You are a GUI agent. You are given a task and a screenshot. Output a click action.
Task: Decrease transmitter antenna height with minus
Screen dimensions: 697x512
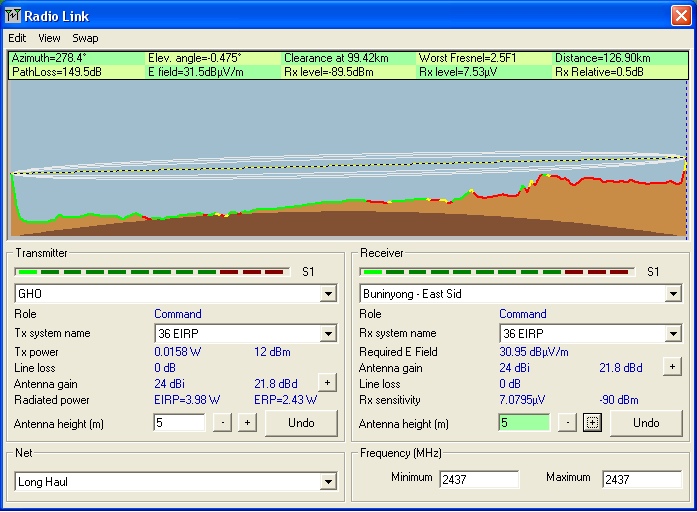[222, 423]
